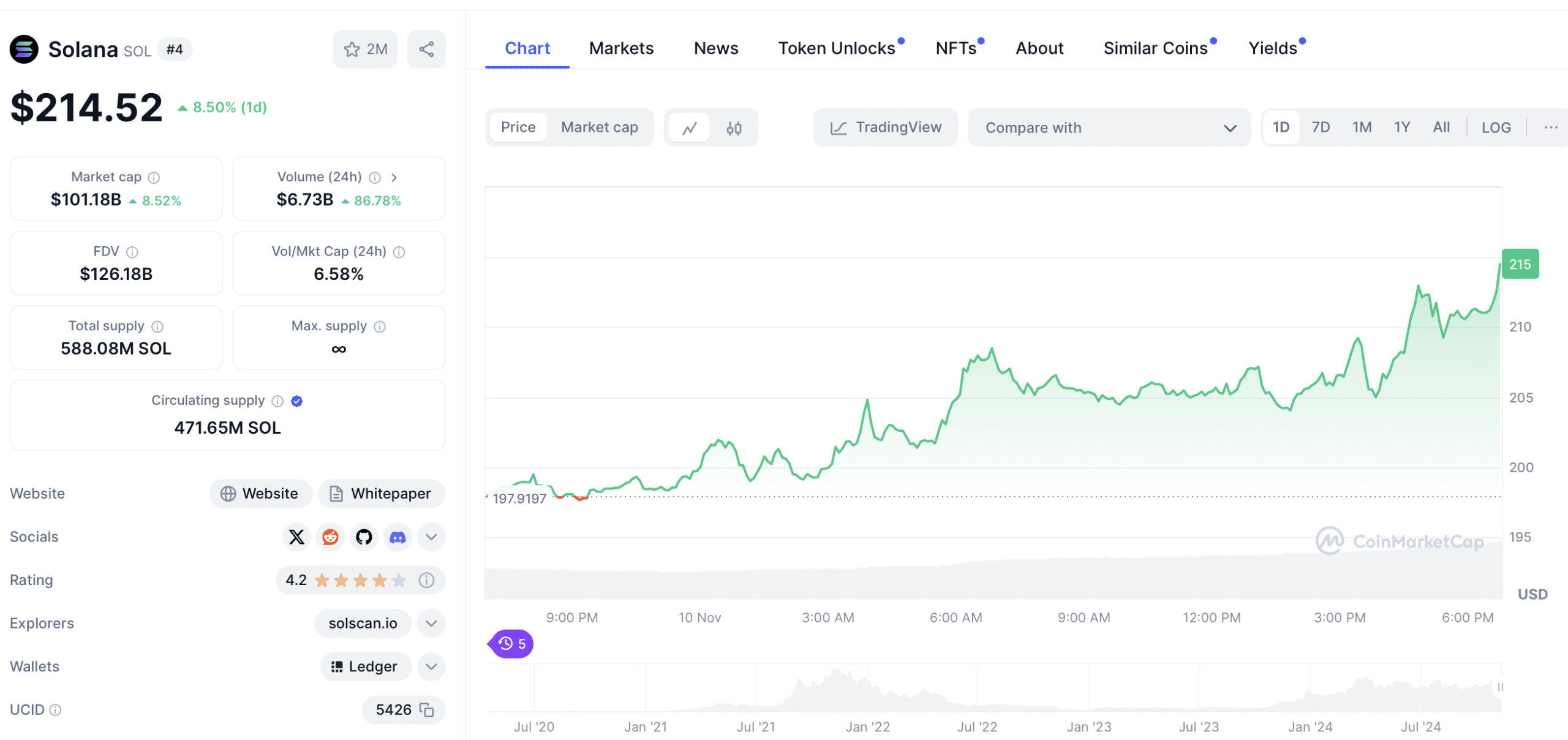Open the News tab

click(x=716, y=48)
